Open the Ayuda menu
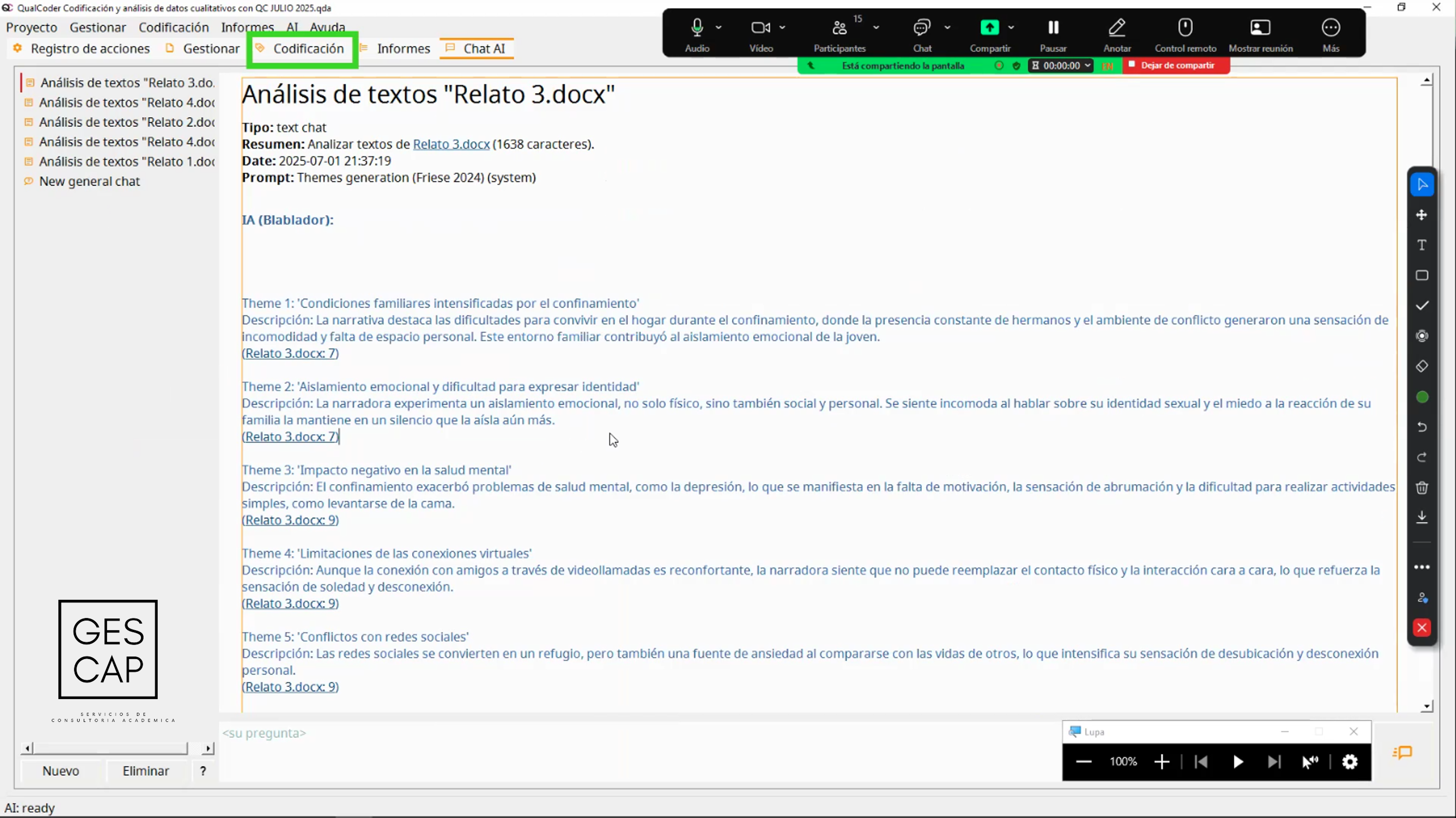1456x818 pixels. pyautogui.click(x=327, y=27)
